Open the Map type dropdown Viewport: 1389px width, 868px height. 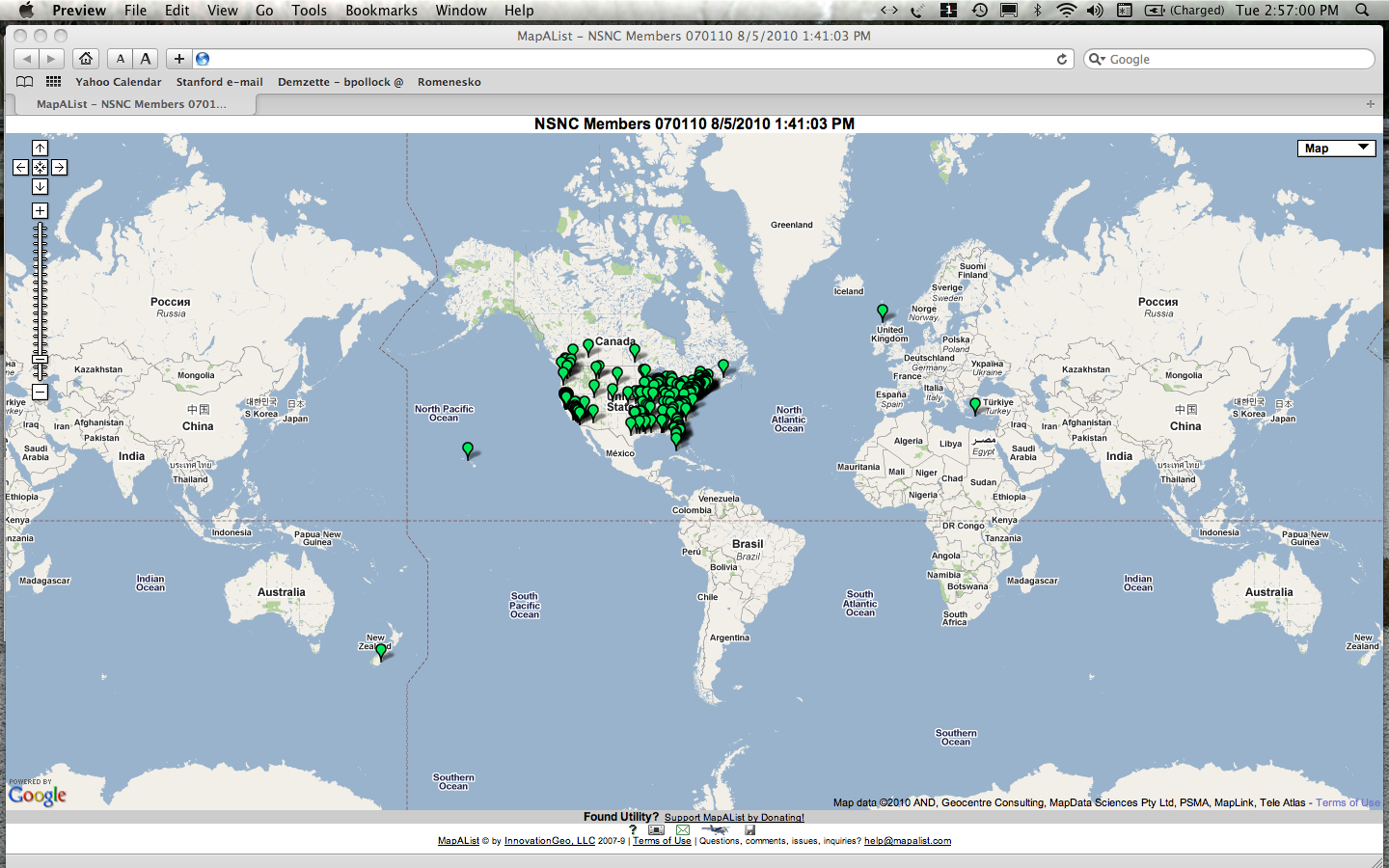coord(1335,148)
